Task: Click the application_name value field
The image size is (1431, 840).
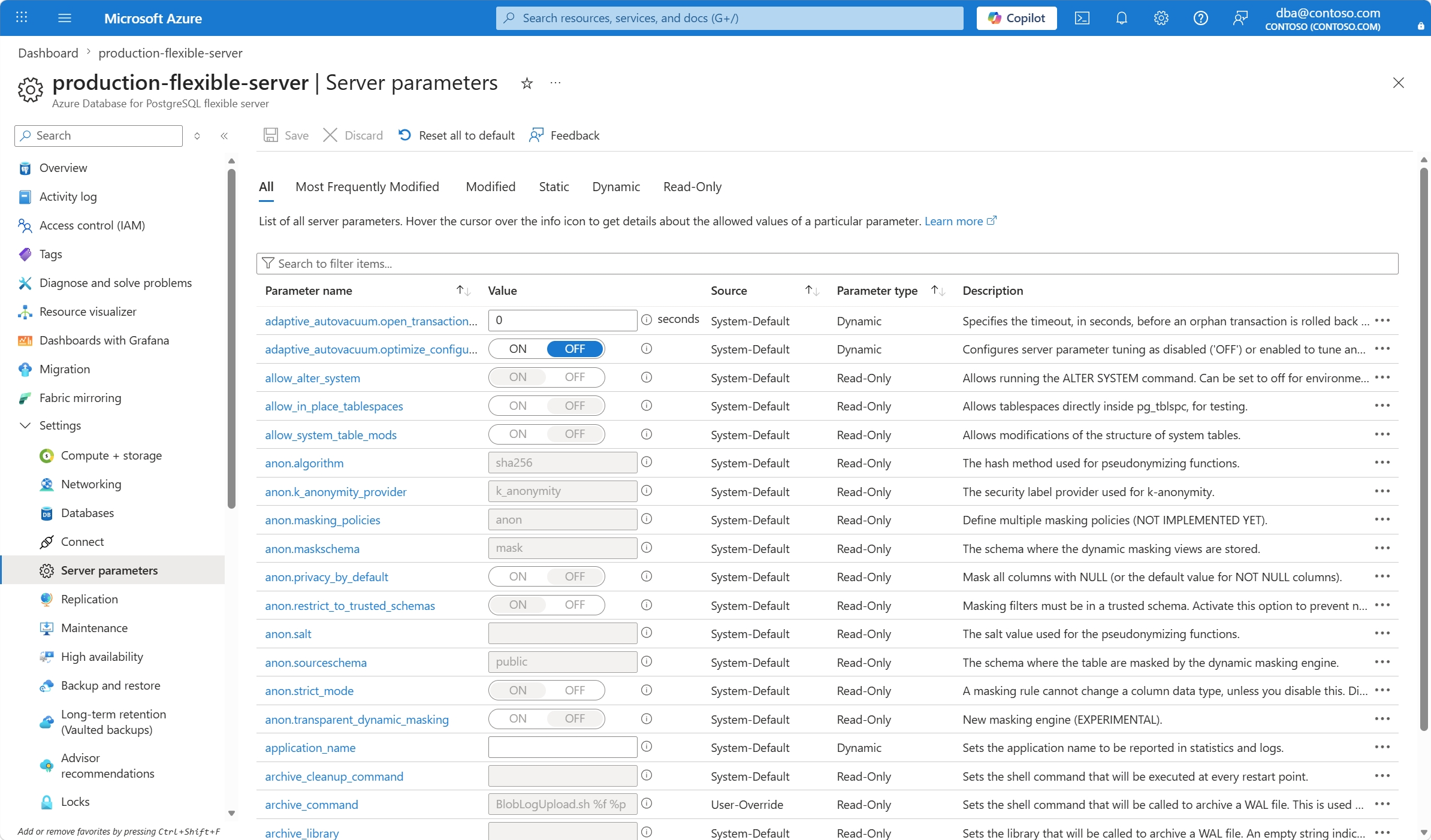Action: point(563,747)
